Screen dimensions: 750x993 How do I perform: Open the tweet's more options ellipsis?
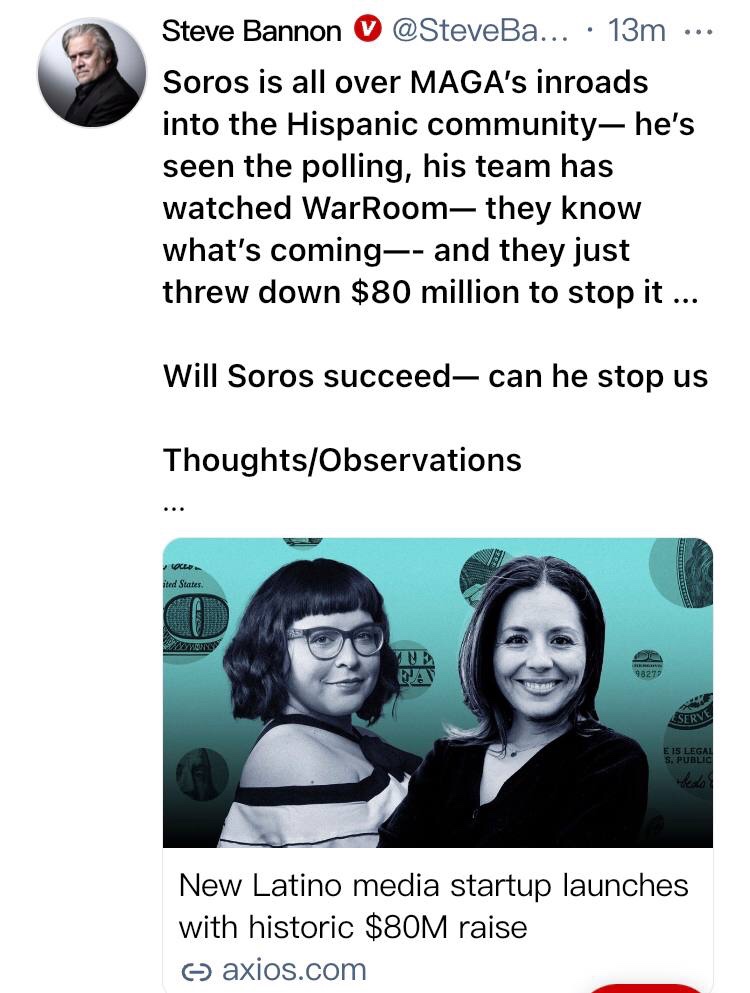coord(700,31)
